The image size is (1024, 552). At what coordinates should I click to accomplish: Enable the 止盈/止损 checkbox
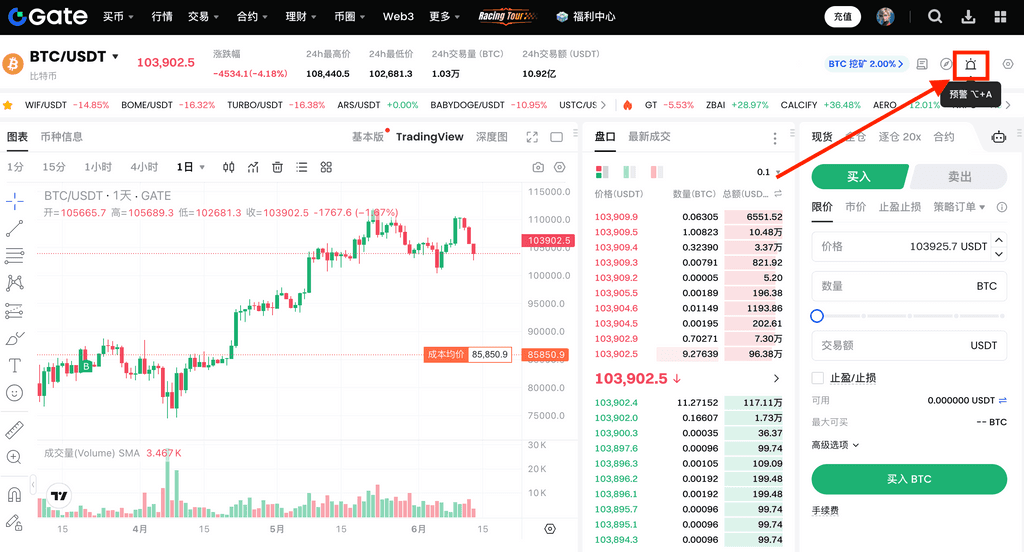click(818, 378)
